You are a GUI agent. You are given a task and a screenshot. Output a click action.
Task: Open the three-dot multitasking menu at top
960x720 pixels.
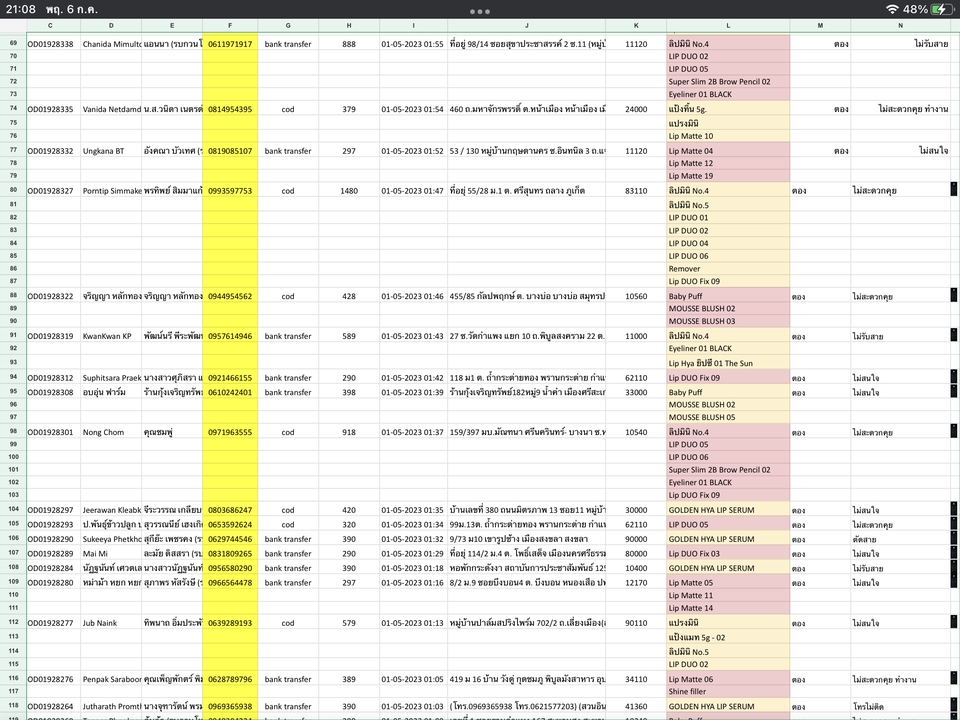click(479, 11)
